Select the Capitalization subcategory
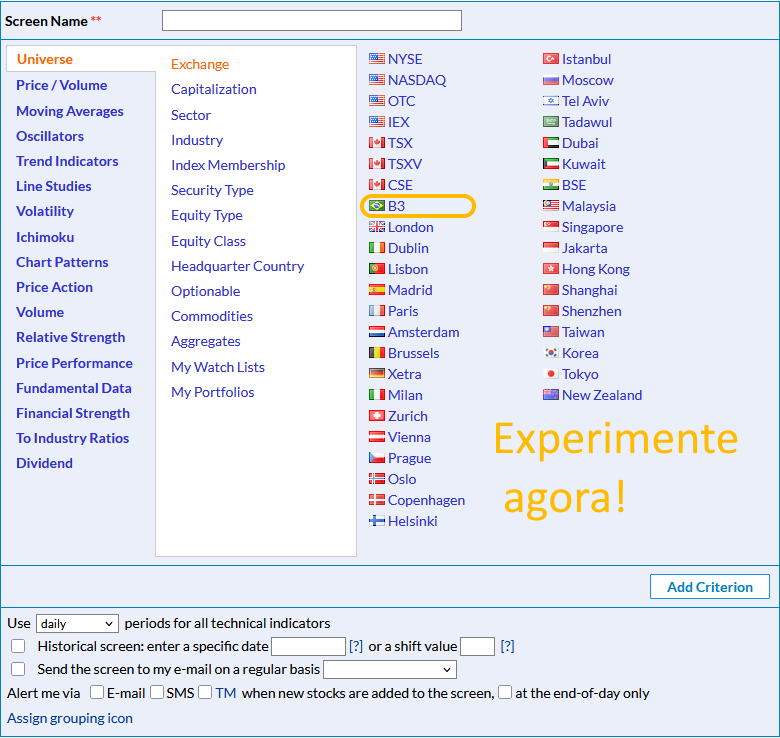Screen dimensions: 780x738 coord(214,89)
